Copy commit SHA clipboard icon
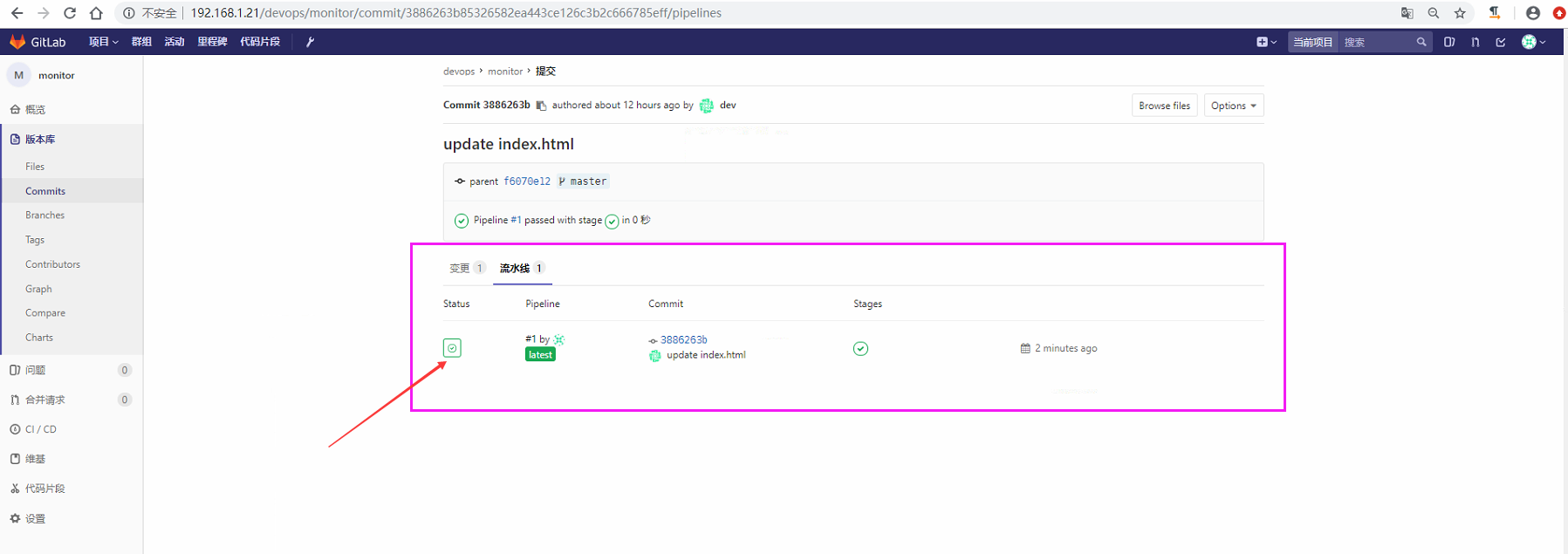The image size is (1568, 554). click(x=541, y=106)
